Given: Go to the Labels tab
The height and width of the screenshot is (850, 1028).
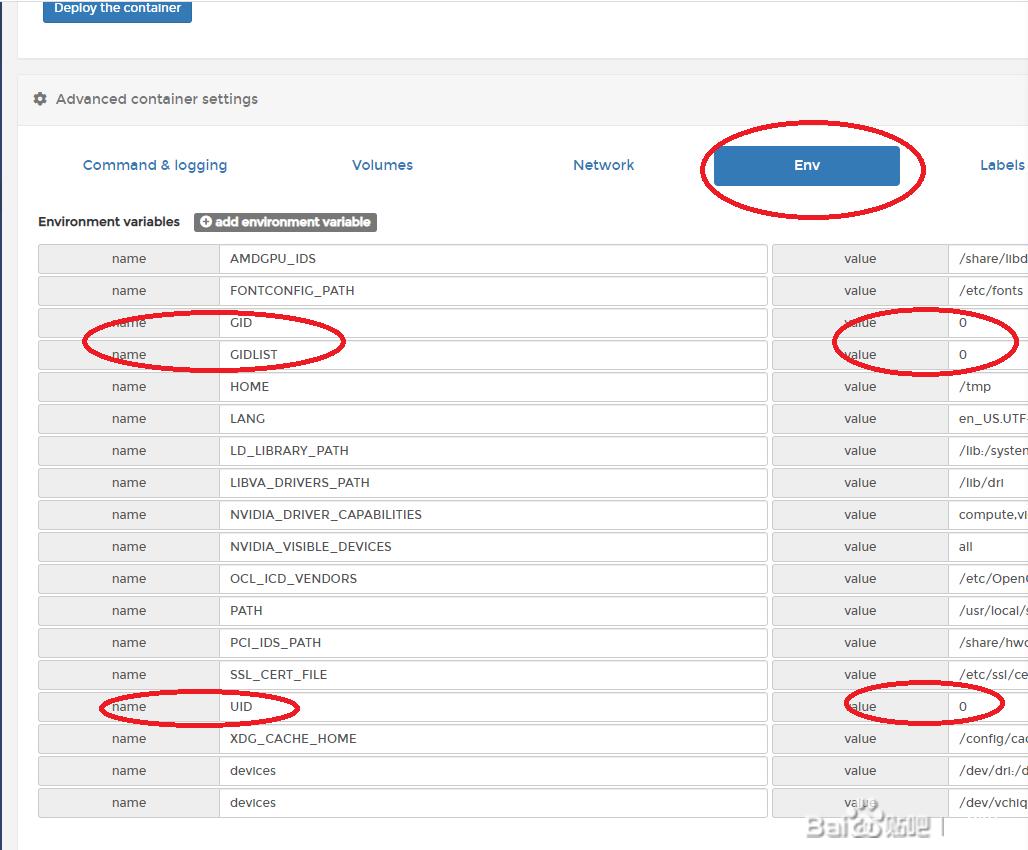Looking at the screenshot, I should point(1001,165).
